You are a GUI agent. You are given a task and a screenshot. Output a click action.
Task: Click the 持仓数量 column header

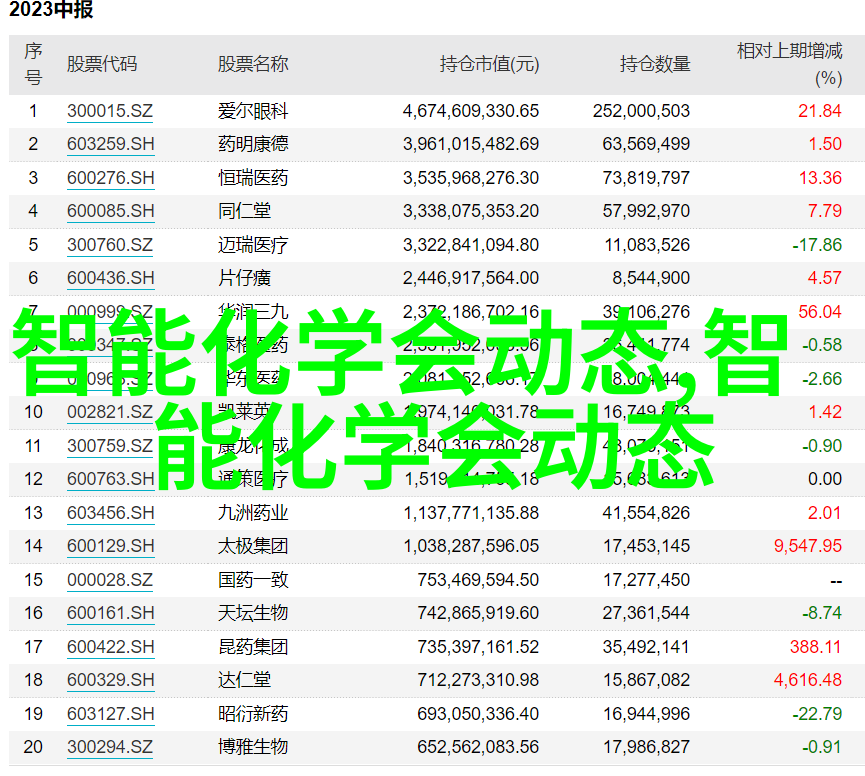tap(655, 65)
